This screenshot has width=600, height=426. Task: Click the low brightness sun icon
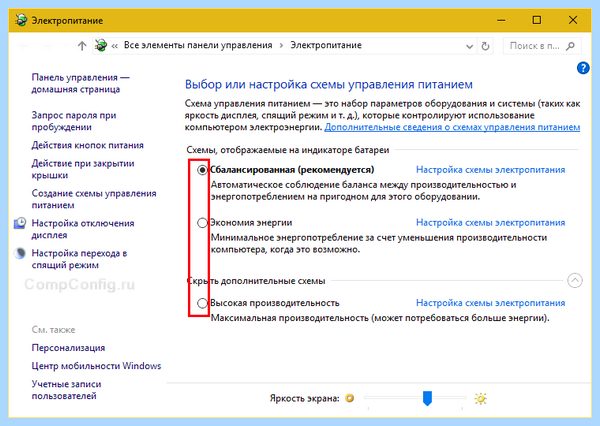349,398
